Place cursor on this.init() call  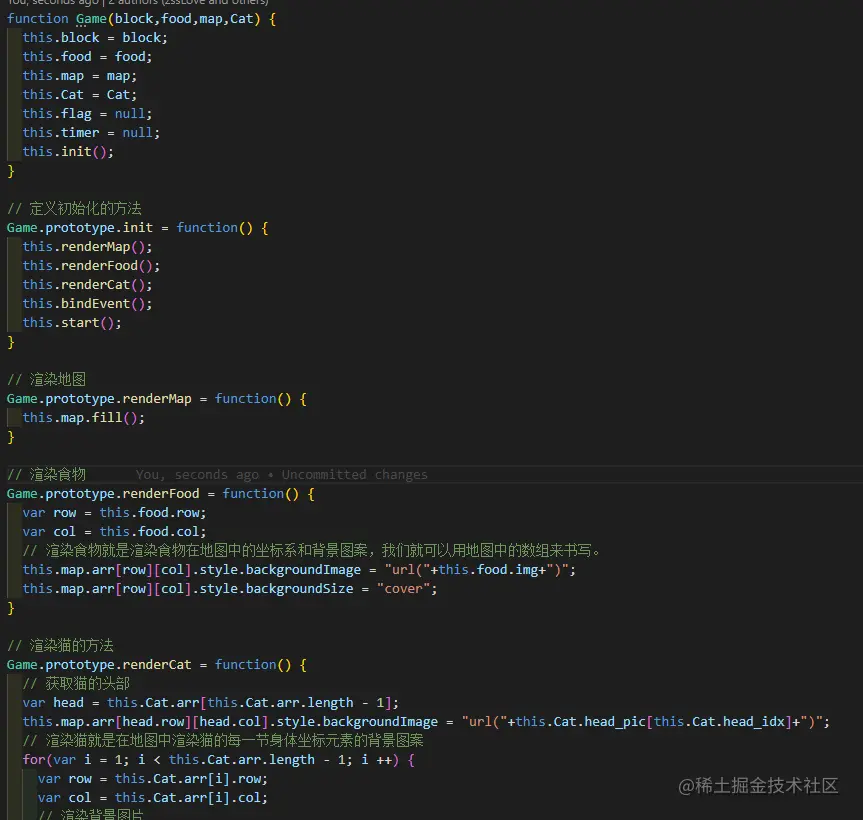(67, 151)
